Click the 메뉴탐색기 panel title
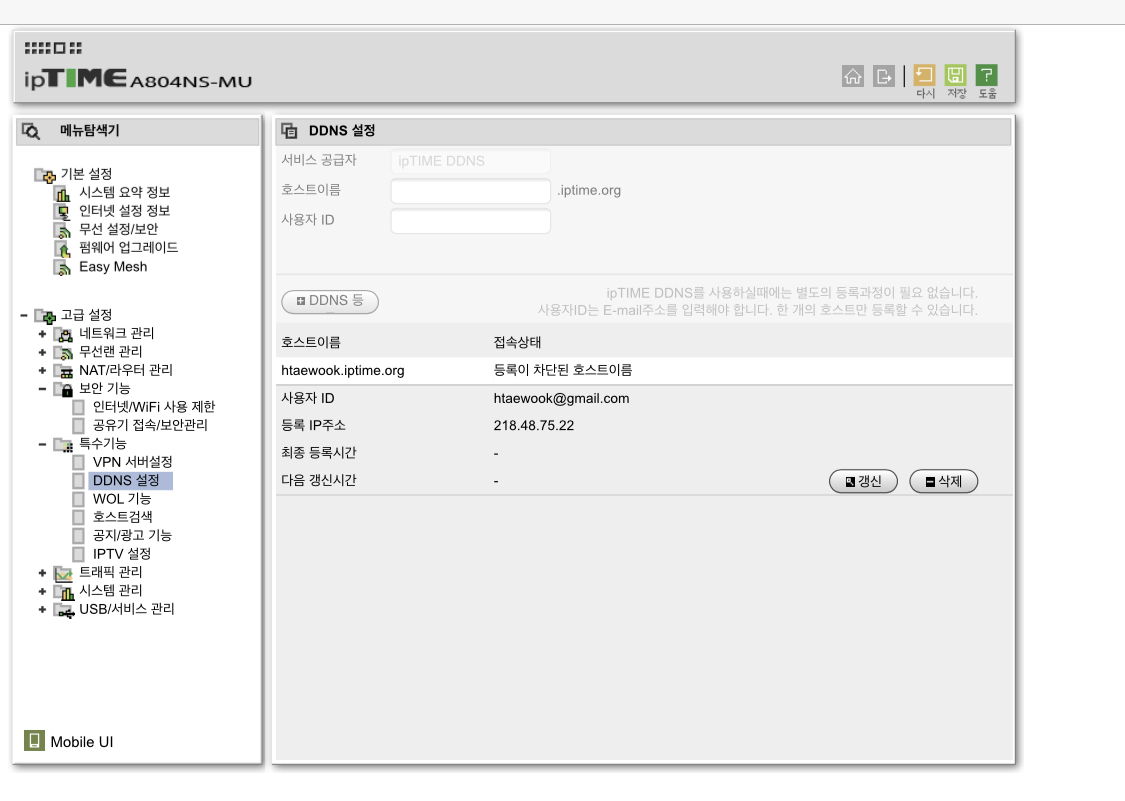Image resolution: width=1125 pixels, height=801 pixels. (90, 131)
